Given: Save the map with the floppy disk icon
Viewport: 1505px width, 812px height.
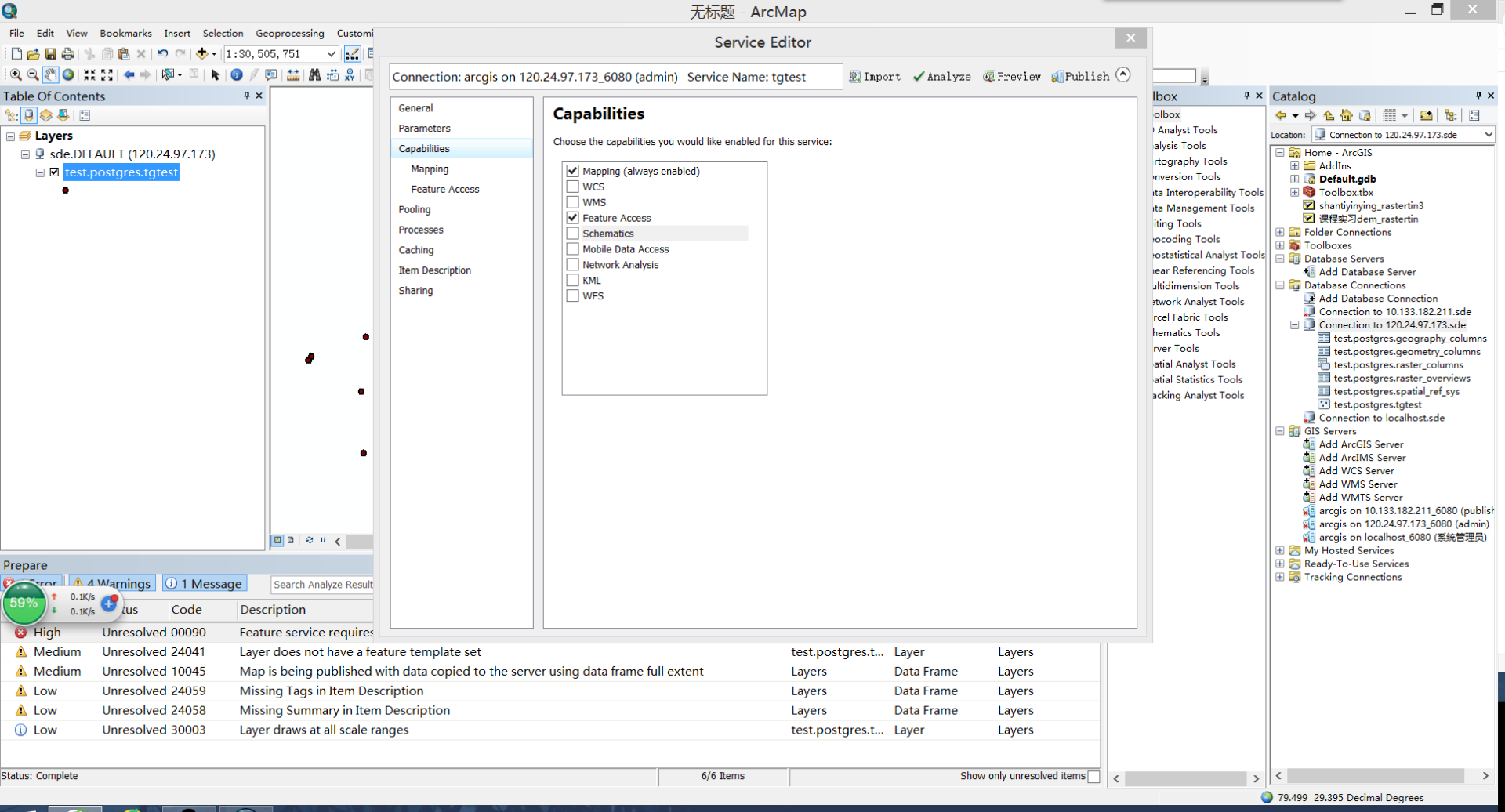Looking at the screenshot, I should (x=50, y=54).
